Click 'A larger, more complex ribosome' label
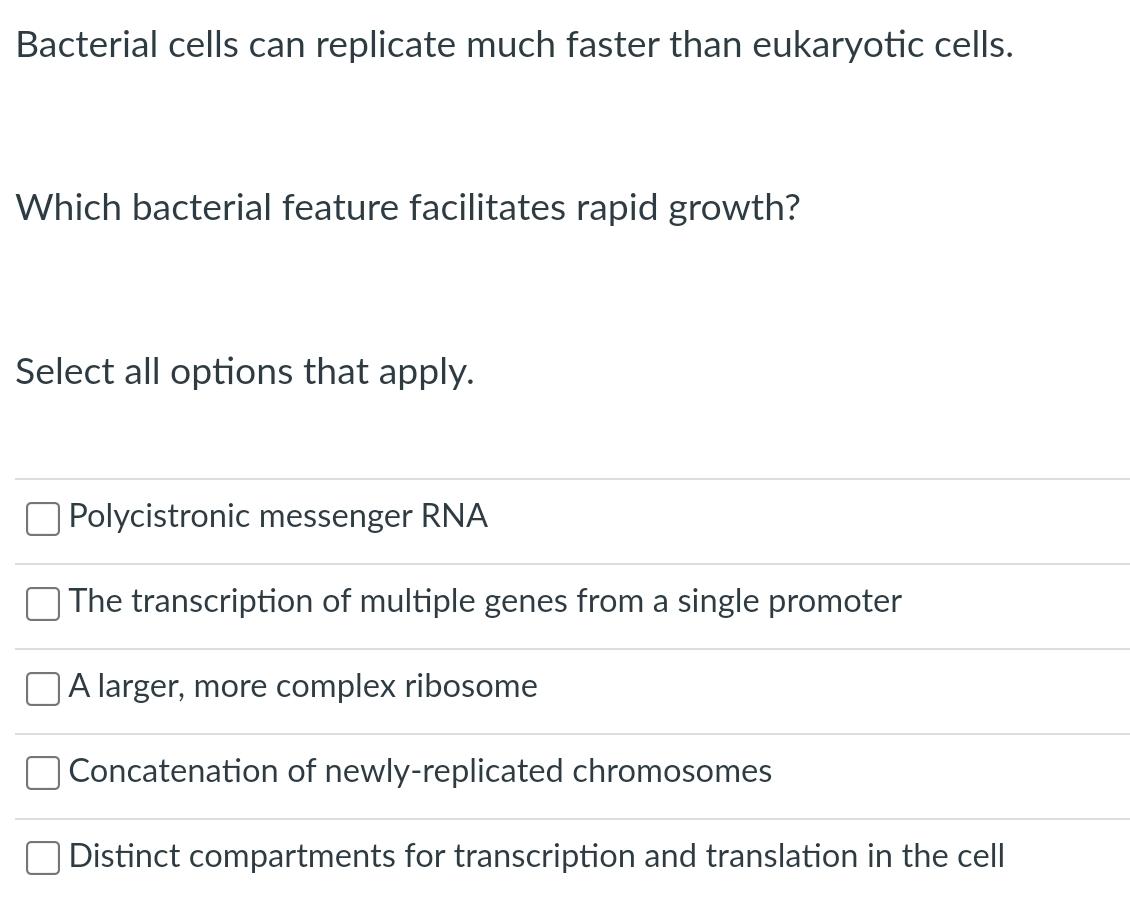 click(303, 686)
